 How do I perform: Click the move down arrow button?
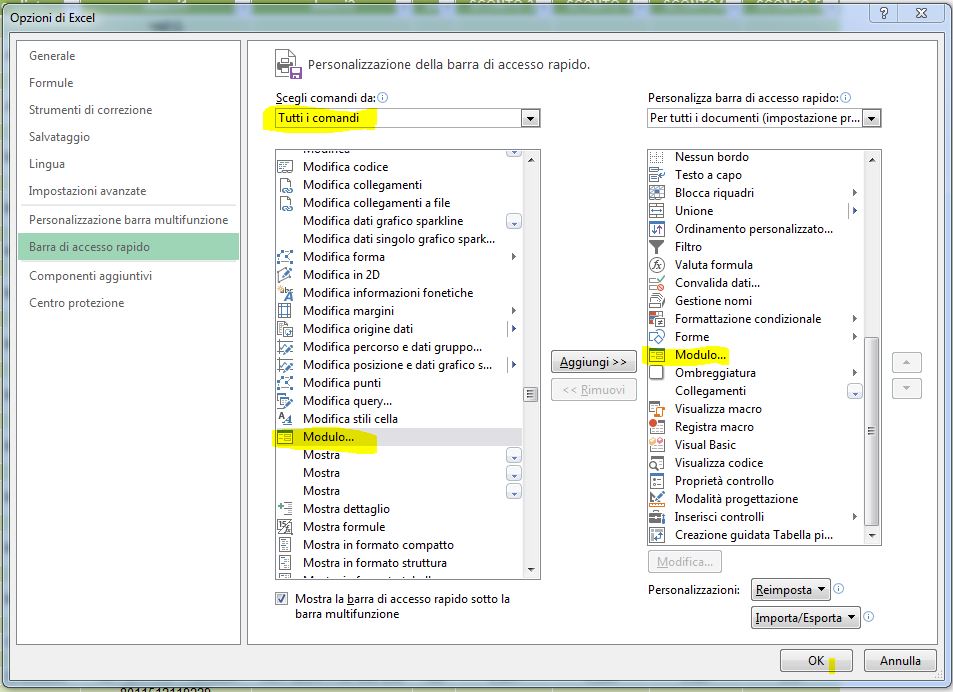coord(906,388)
